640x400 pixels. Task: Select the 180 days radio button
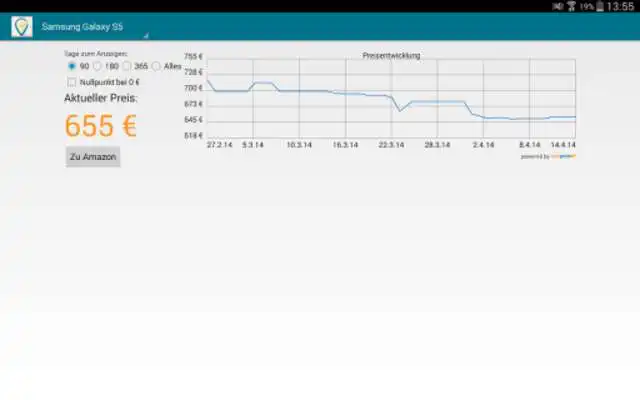click(x=97, y=66)
